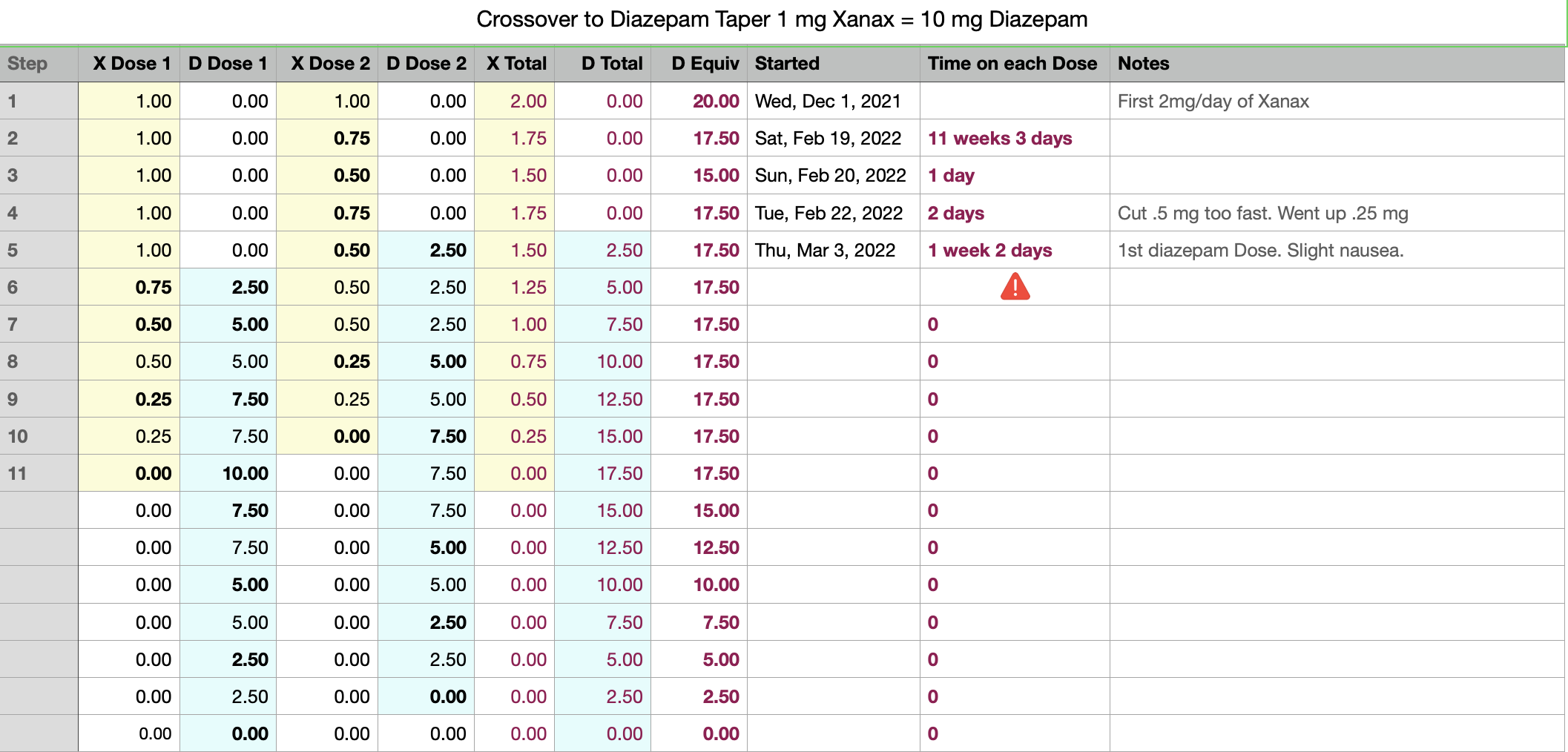Select D Total cell '7.50' in step 7
This screenshot has height=752, width=1568.
point(602,324)
